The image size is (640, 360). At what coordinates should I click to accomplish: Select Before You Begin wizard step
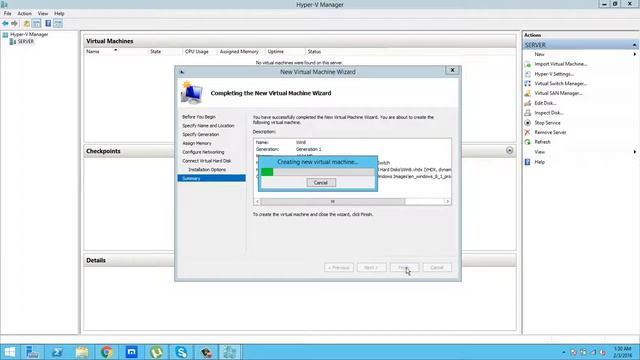[x=199, y=117]
